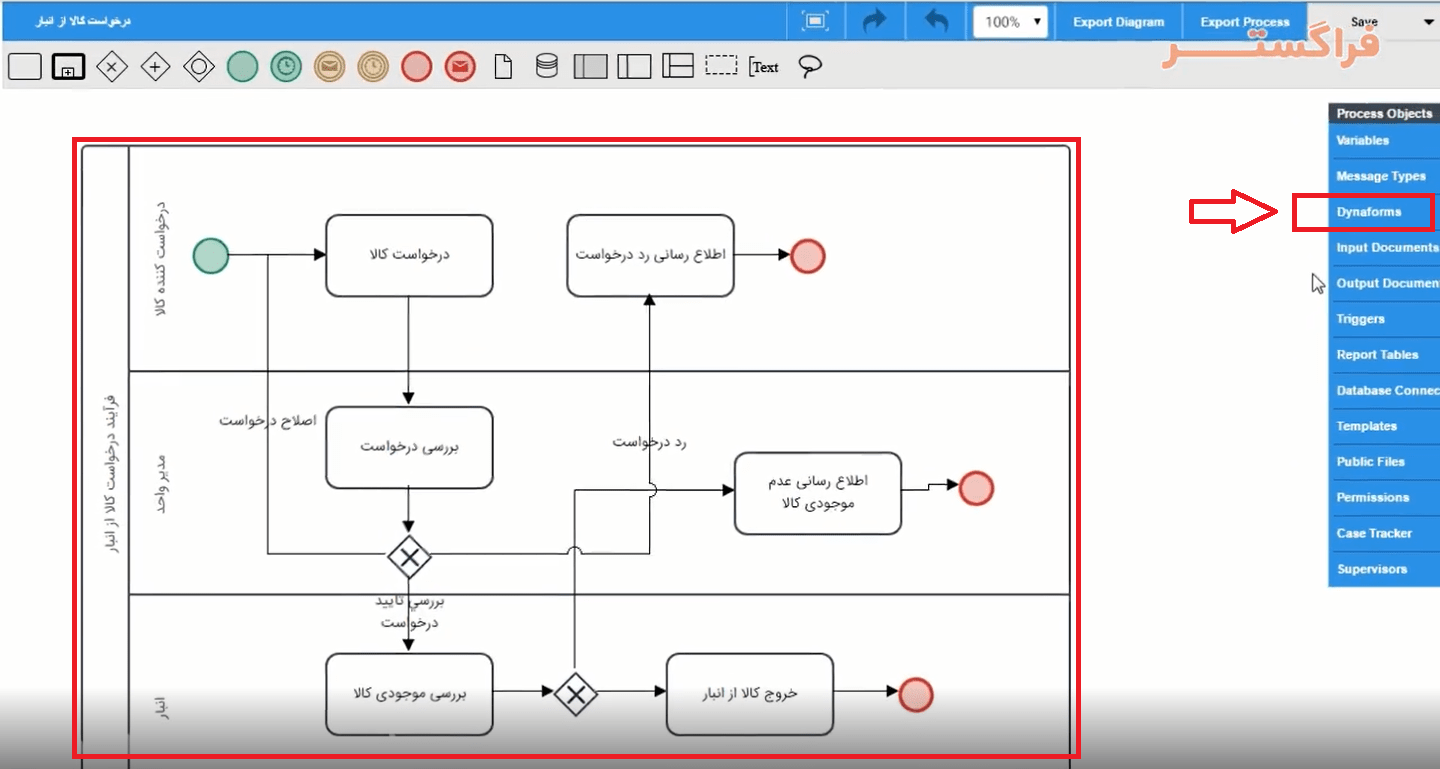
Task: Toggle full screen view icon
Action: (x=816, y=21)
